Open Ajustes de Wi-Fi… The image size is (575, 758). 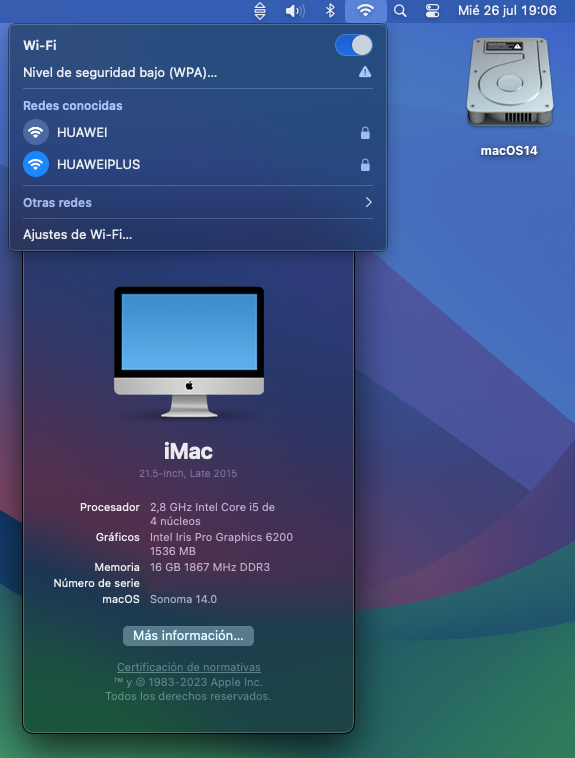[x=77, y=235]
